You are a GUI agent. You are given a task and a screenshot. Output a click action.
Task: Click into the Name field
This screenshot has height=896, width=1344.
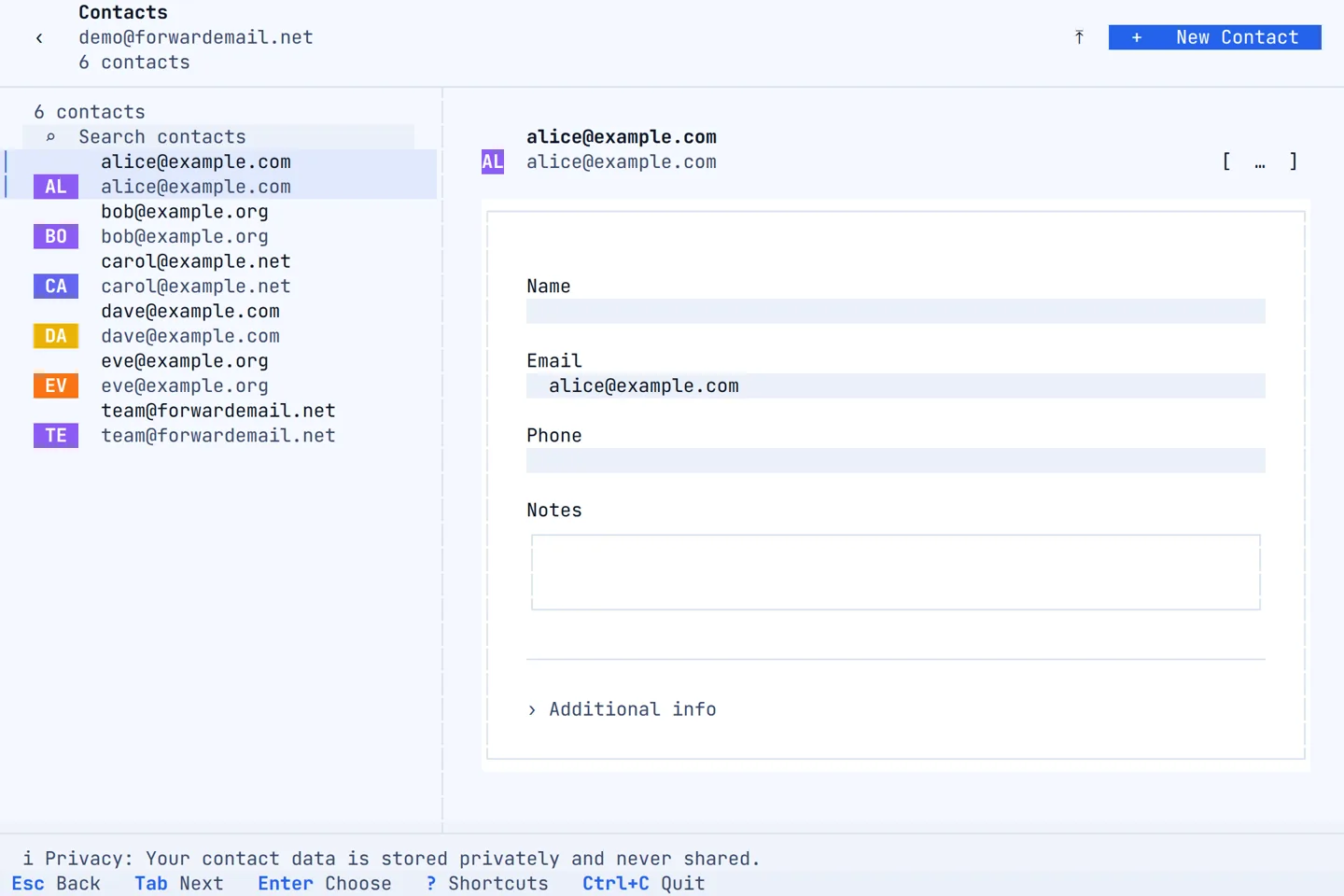pyautogui.click(x=896, y=311)
